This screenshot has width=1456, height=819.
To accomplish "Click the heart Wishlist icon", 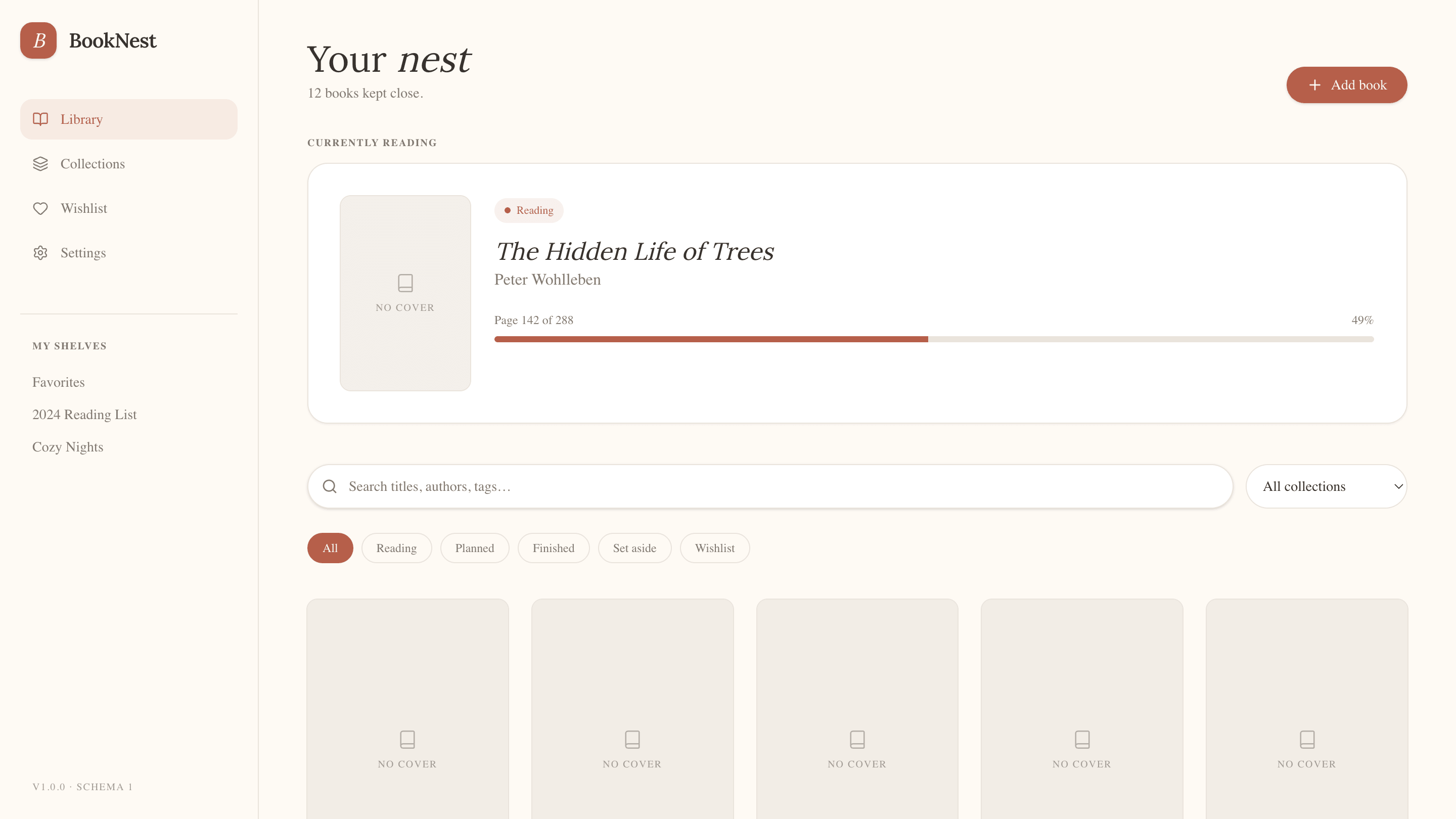I will 40,209.
